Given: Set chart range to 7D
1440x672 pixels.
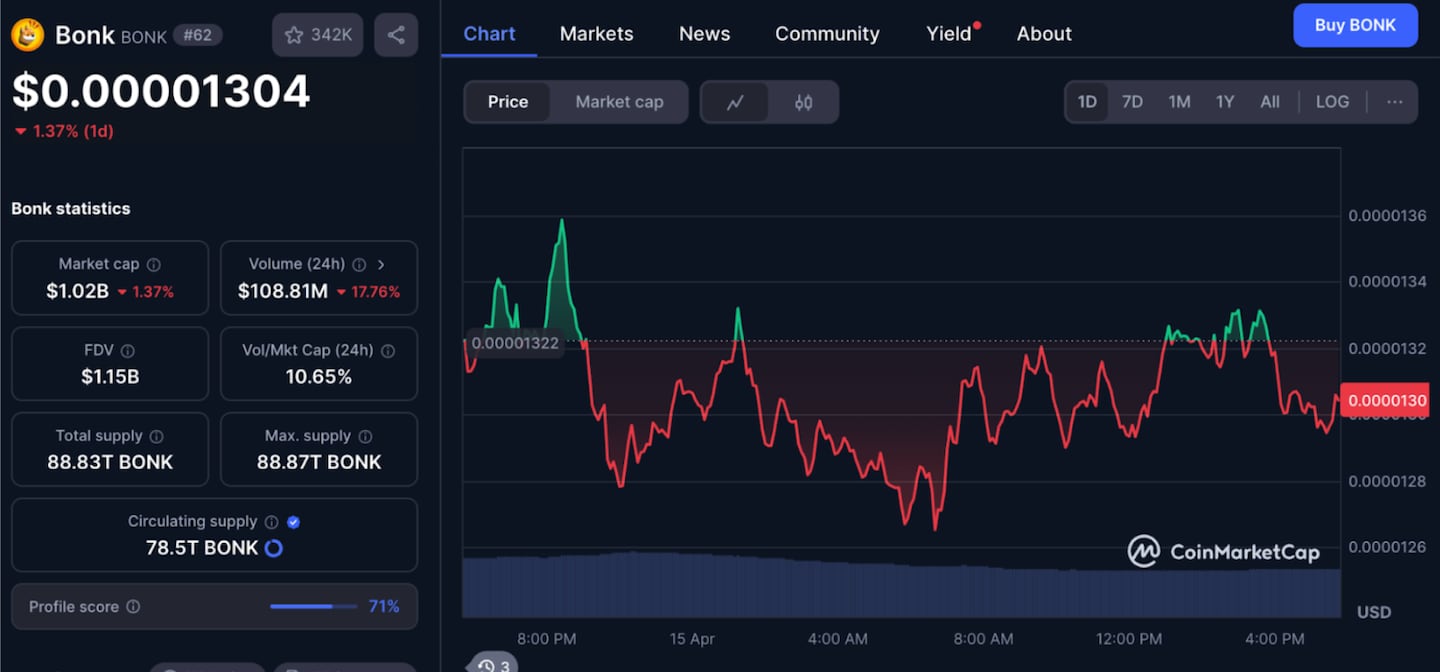Looking at the screenshot, I should [1132, 102].
